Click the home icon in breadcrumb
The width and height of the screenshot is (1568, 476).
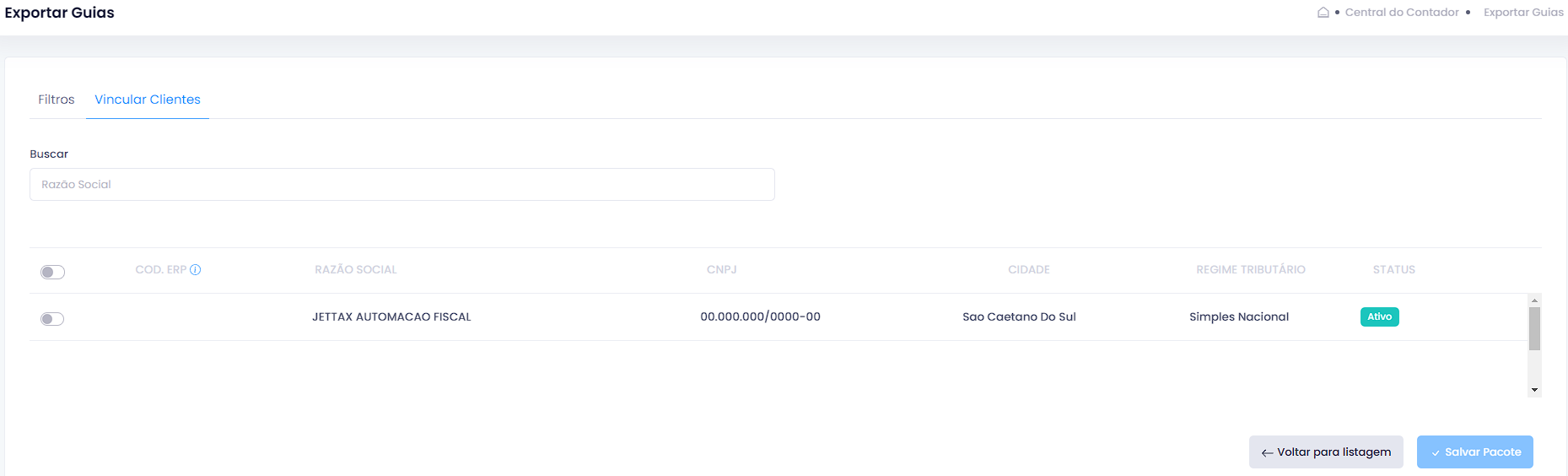1323,12
